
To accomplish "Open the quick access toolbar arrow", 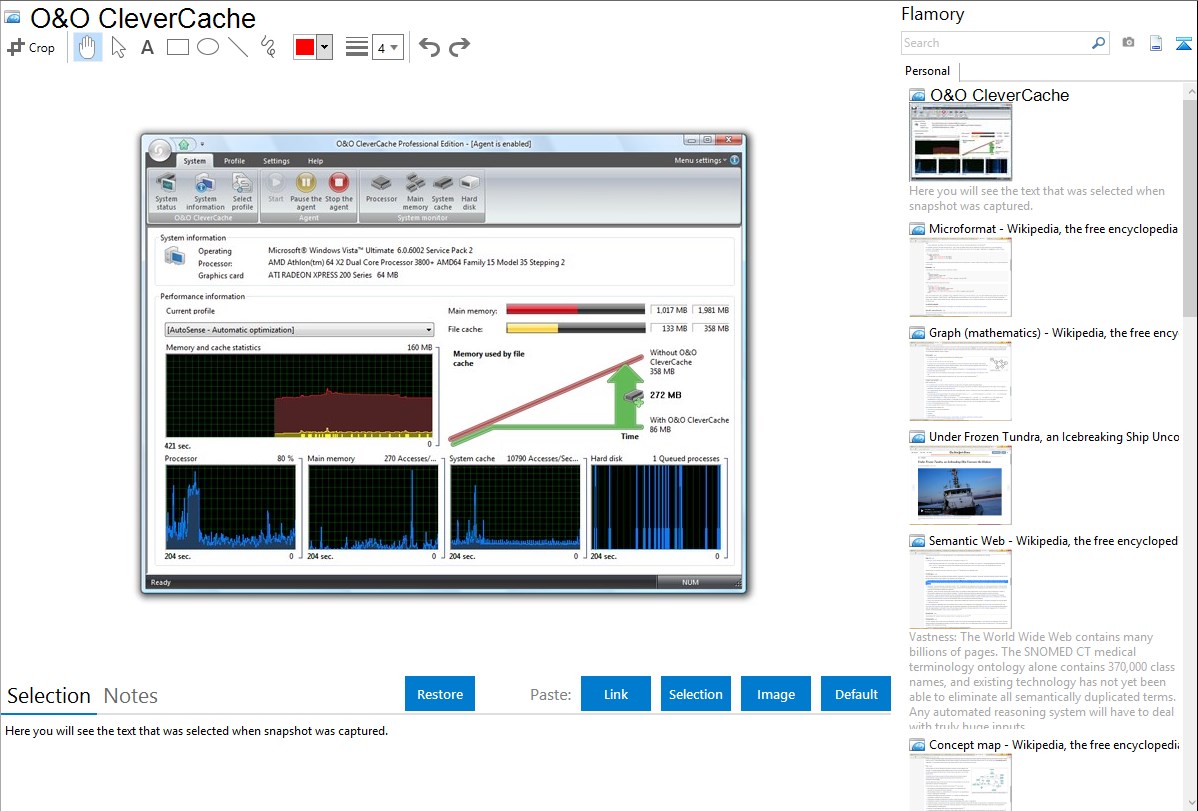I will pyautogui.click(x=202, y=144).
